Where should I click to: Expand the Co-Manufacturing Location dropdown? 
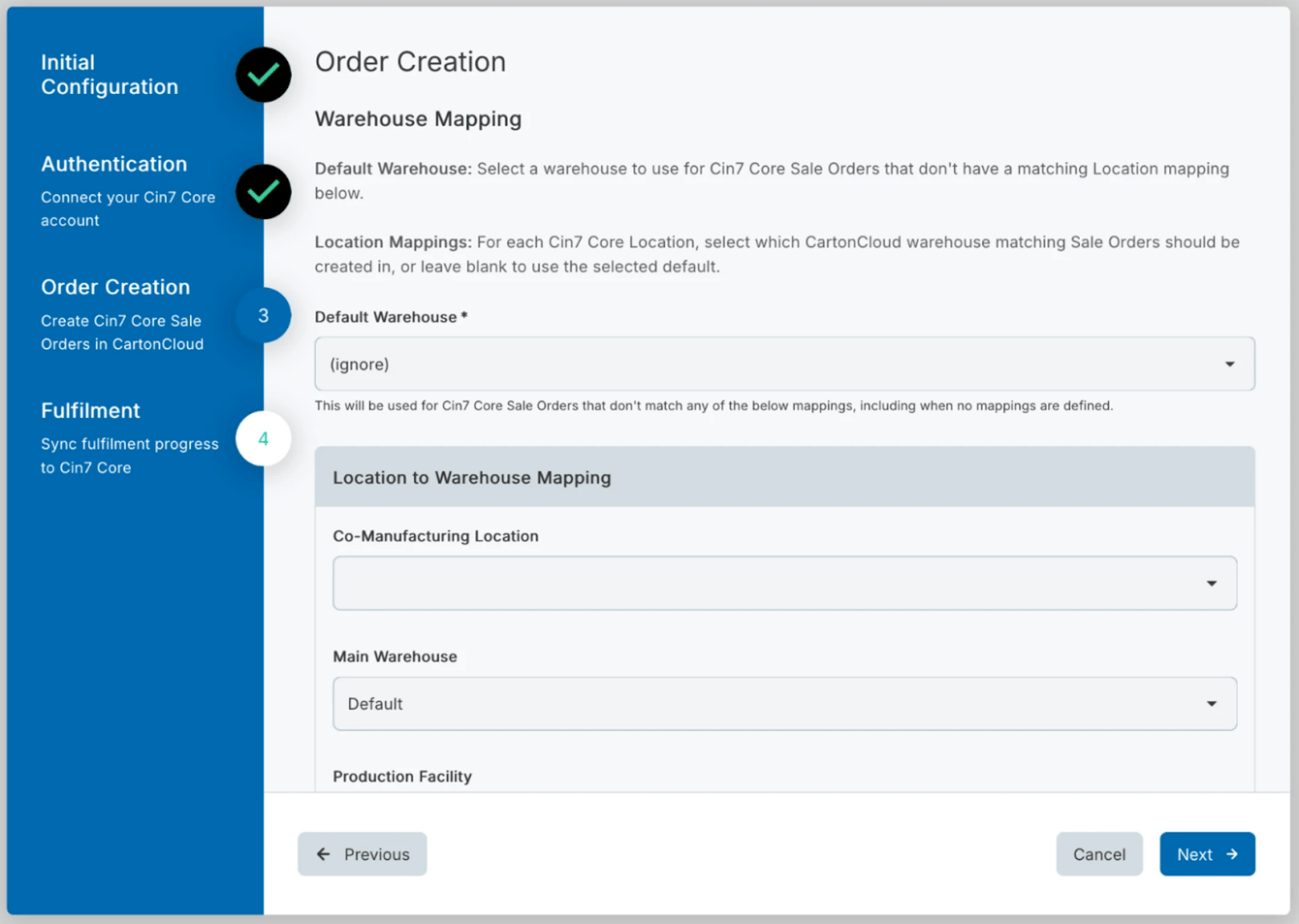click(x=784, y=583)
